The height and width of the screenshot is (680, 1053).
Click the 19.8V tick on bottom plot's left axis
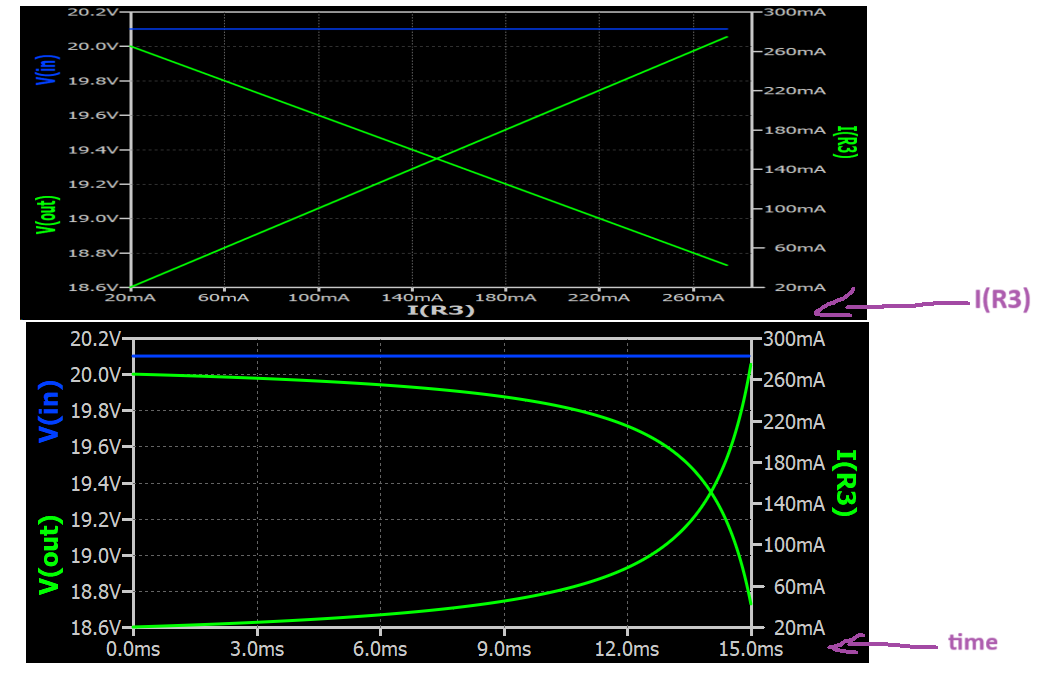pos(95,411)
